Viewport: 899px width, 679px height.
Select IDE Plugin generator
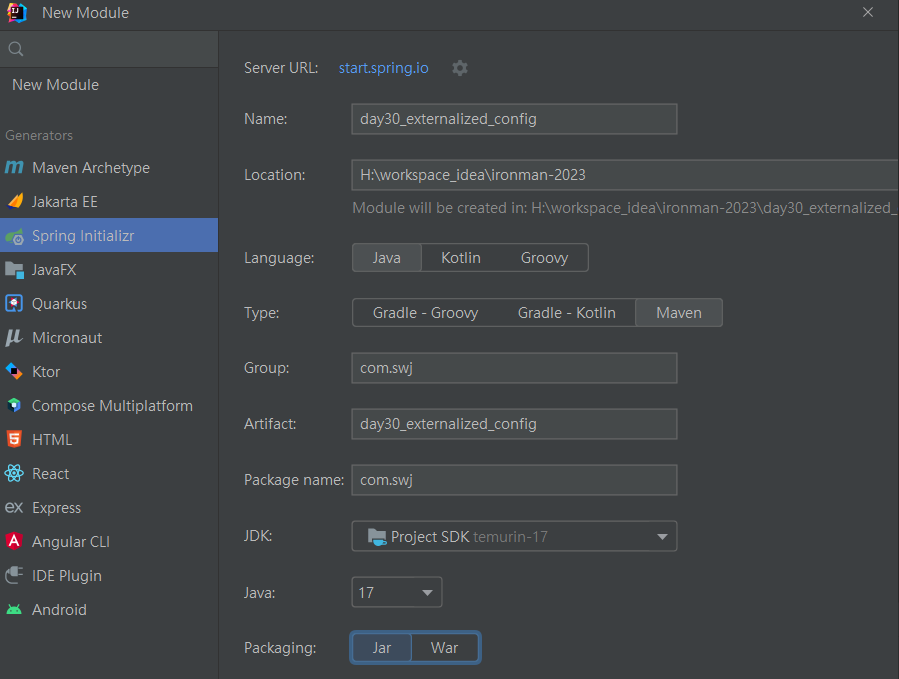click(x=109, y=575)
